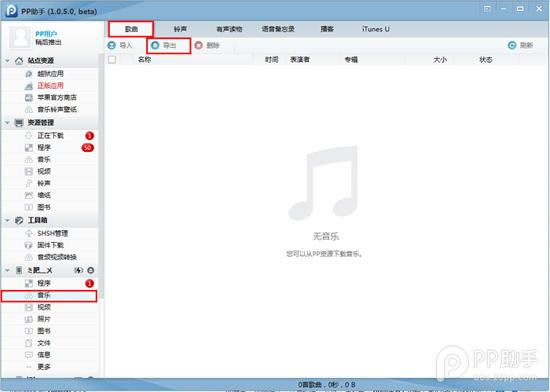Image resolution: width=550 pixels, height=392 pixels.
Task: Open 音乐 under 资源管理
Action: click(x=44, y=160)
